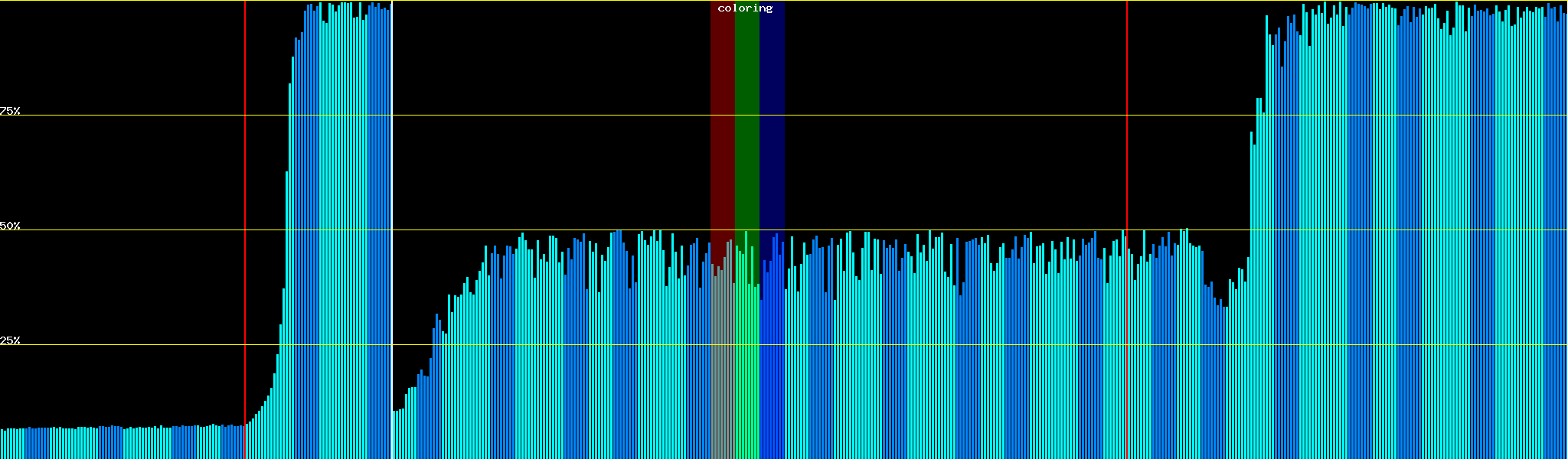Click the "coloring" text label
The width and height of the screenshot is (1568, 459).
745,8
